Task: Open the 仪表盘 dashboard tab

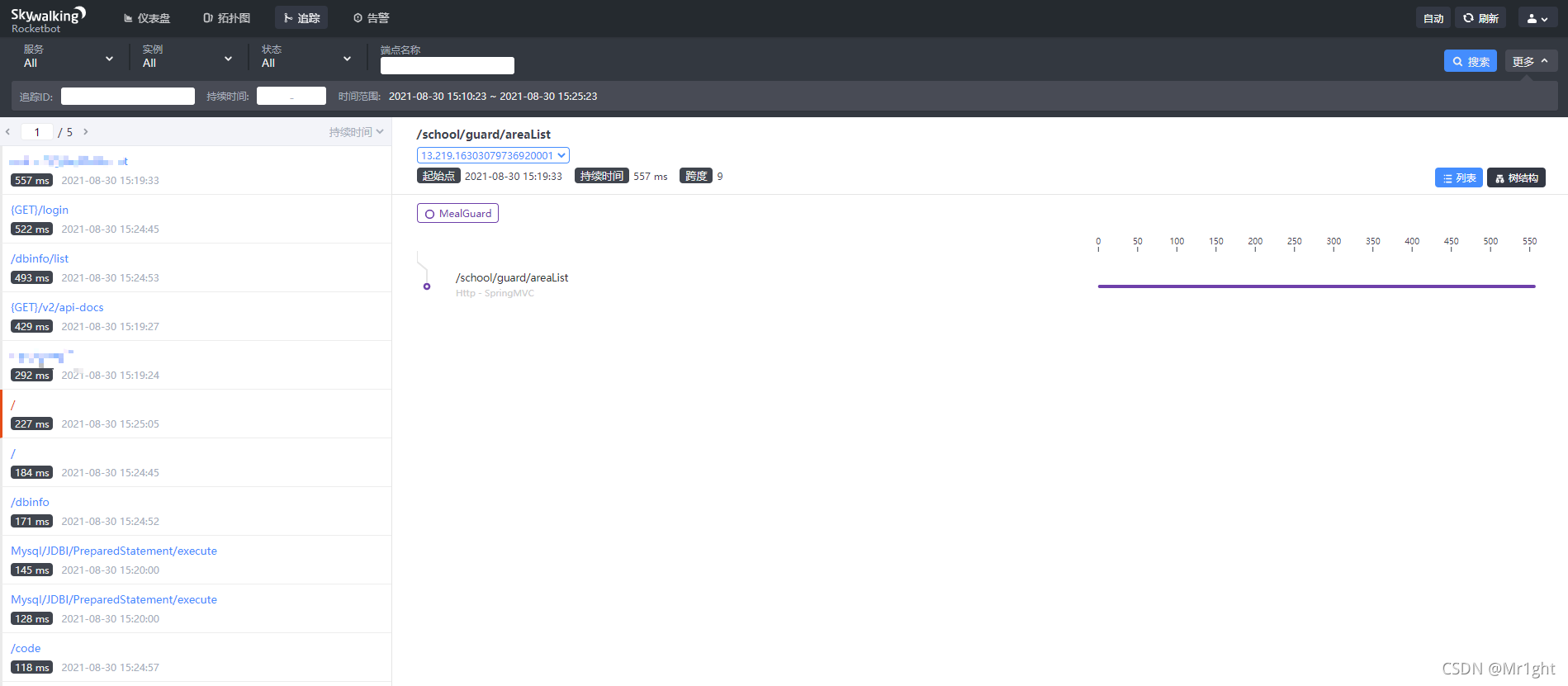Action: point(147,18)
